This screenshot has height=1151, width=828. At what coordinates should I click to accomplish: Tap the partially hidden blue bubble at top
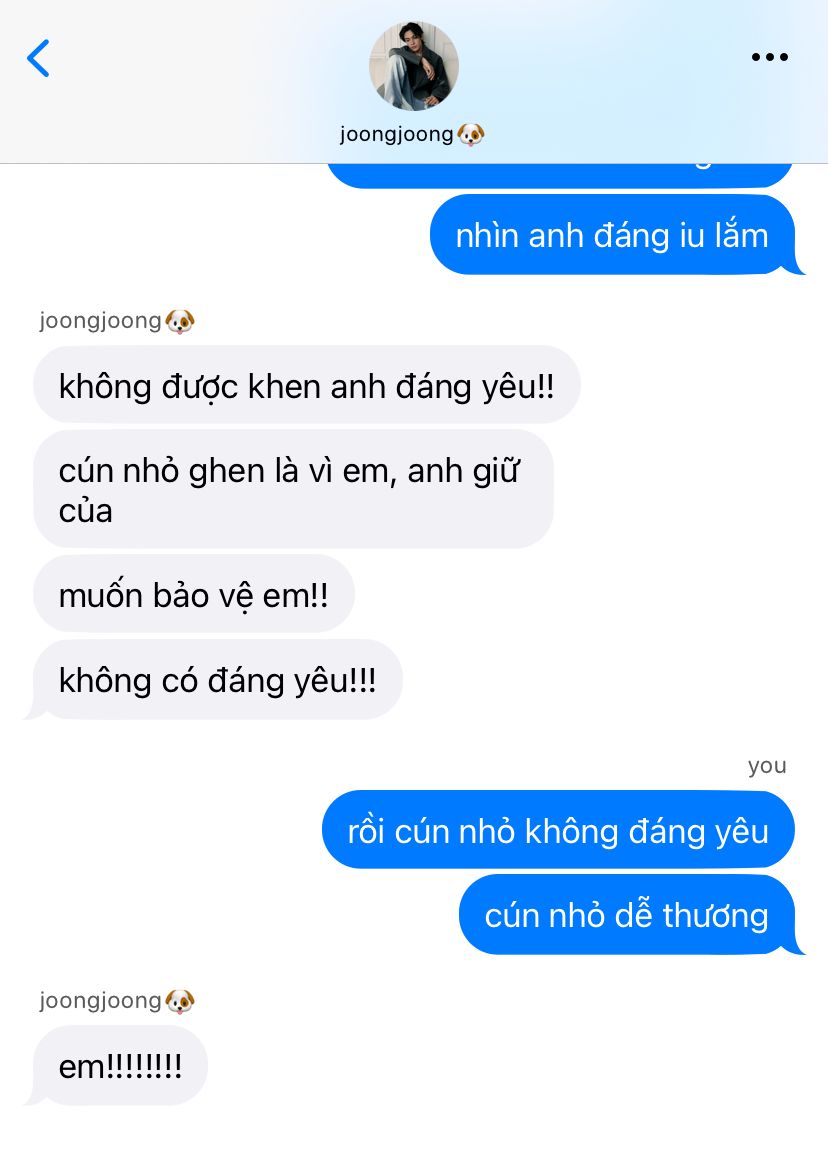(560, 175)
